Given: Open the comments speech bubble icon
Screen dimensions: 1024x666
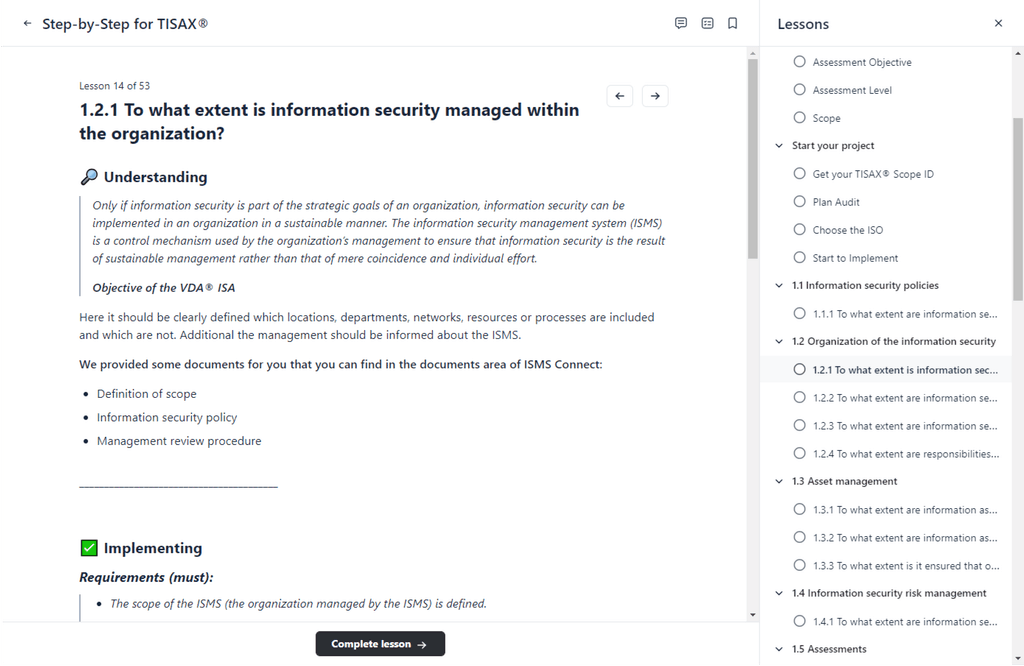Looking at the screenshot, I should coord(681,23).
